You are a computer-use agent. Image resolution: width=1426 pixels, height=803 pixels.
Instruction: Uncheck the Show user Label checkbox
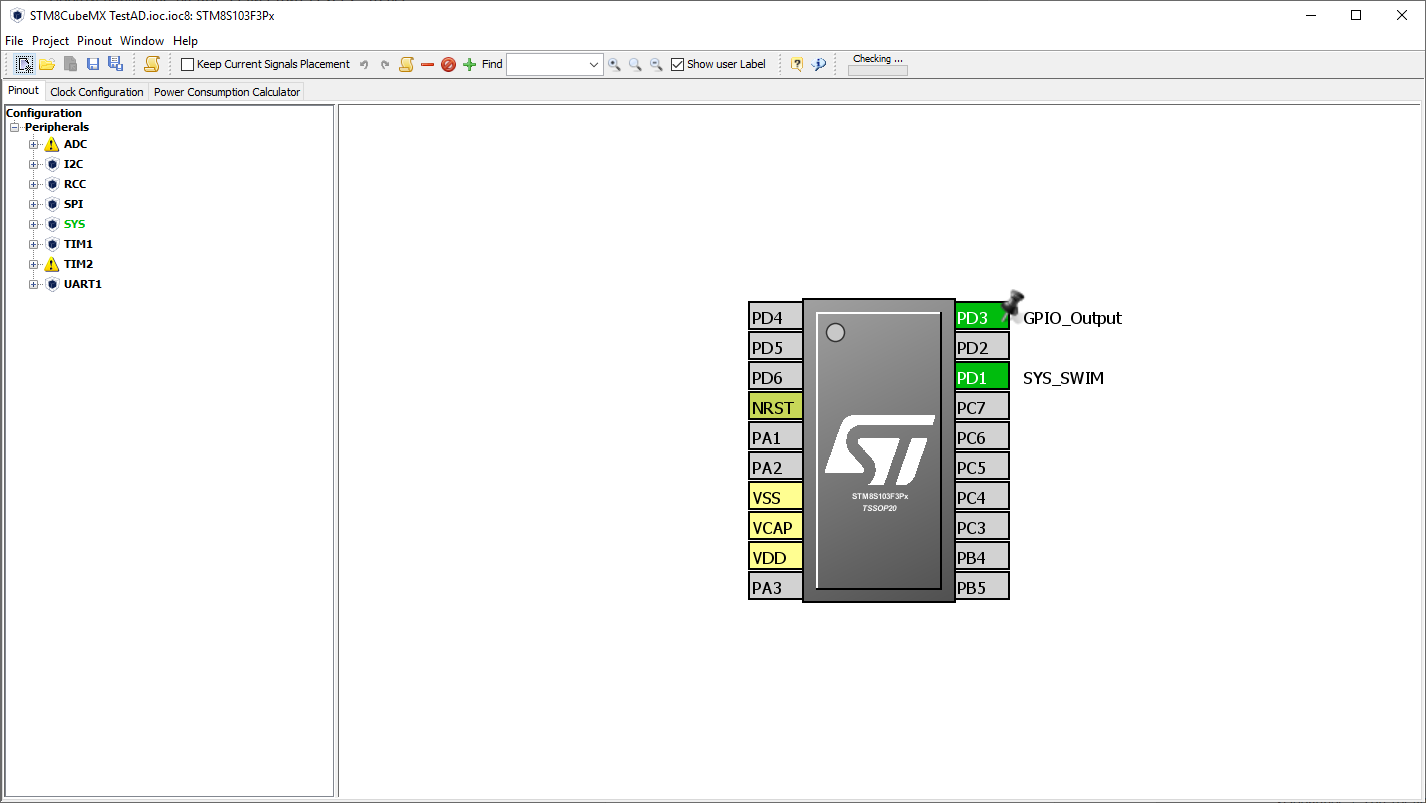[677, 64]
